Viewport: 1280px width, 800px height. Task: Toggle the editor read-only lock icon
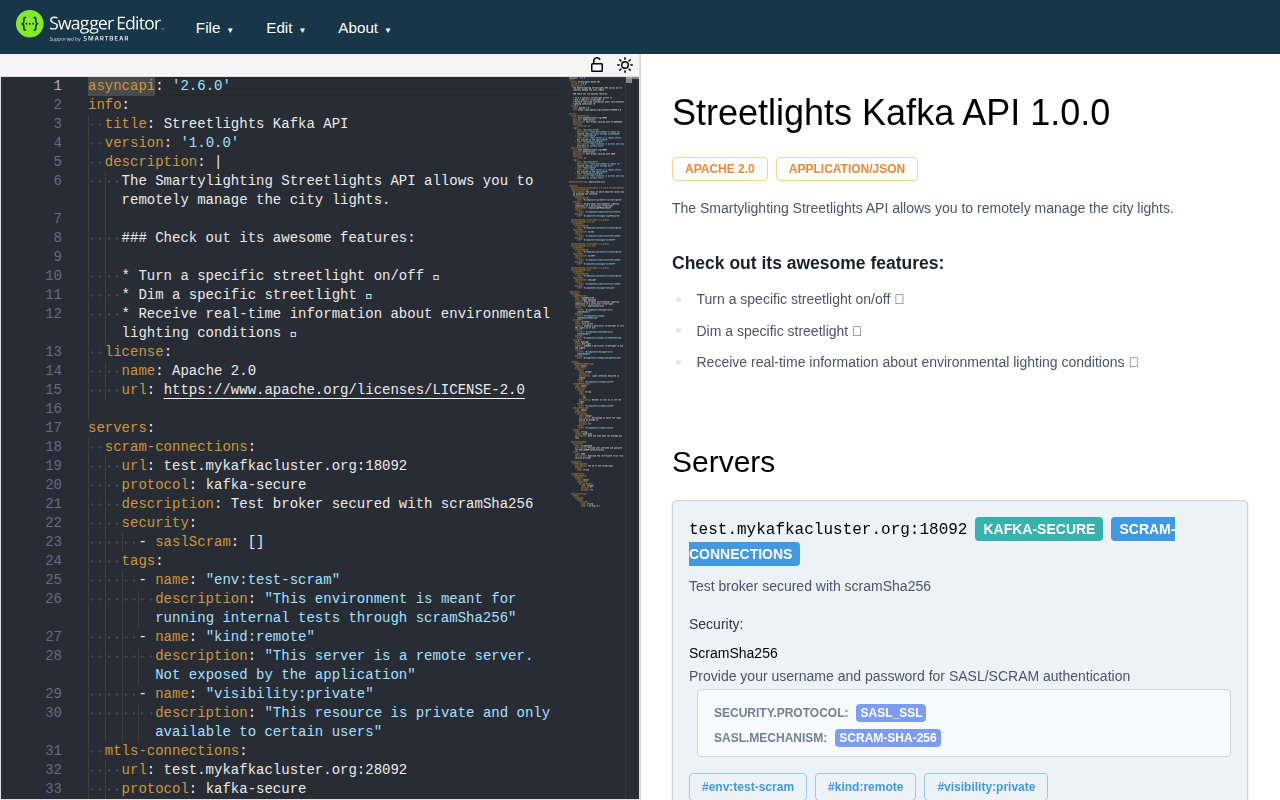(597, 65)
